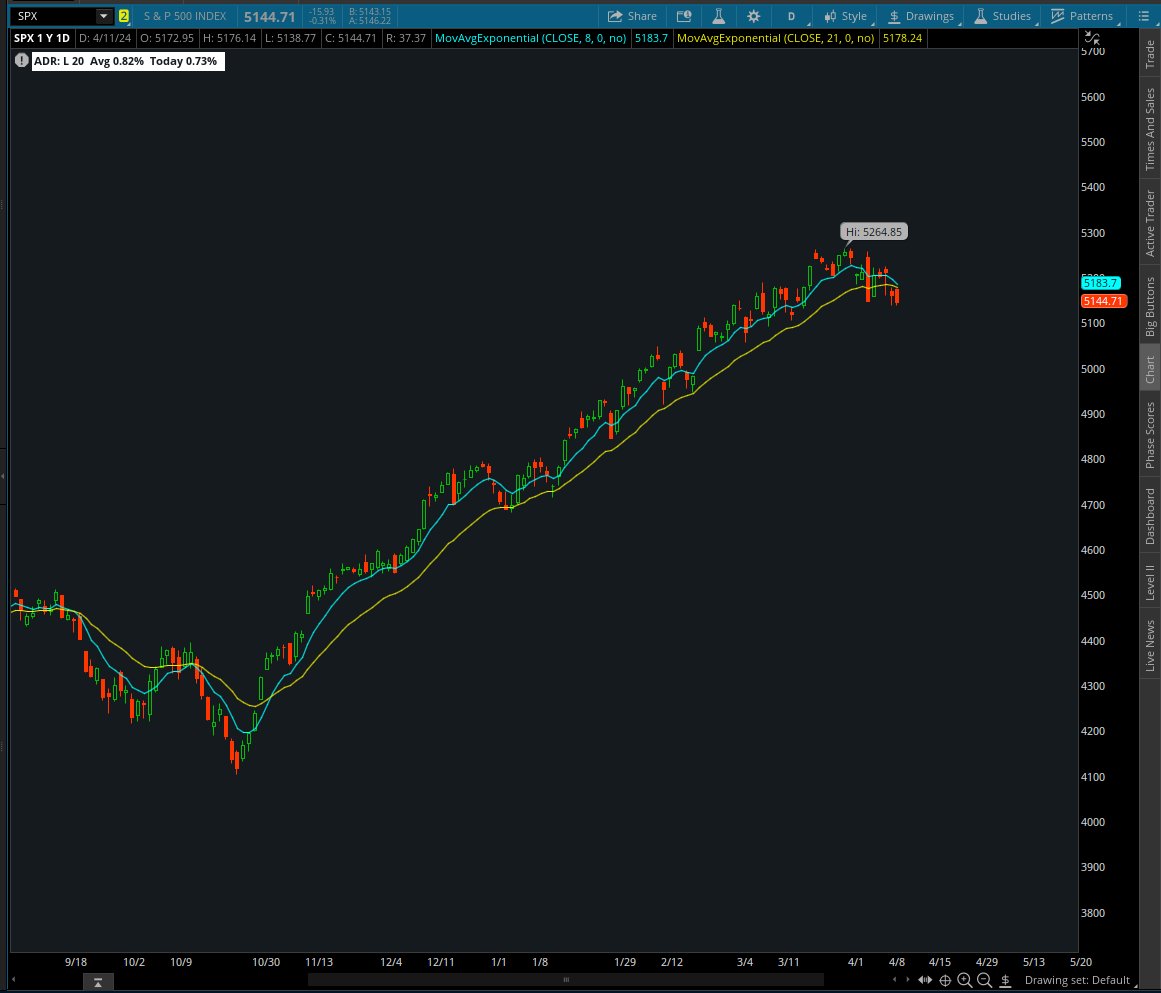Open the Style dropdown menu
This screenshot has height=993, width=1161.
[845, 16]
